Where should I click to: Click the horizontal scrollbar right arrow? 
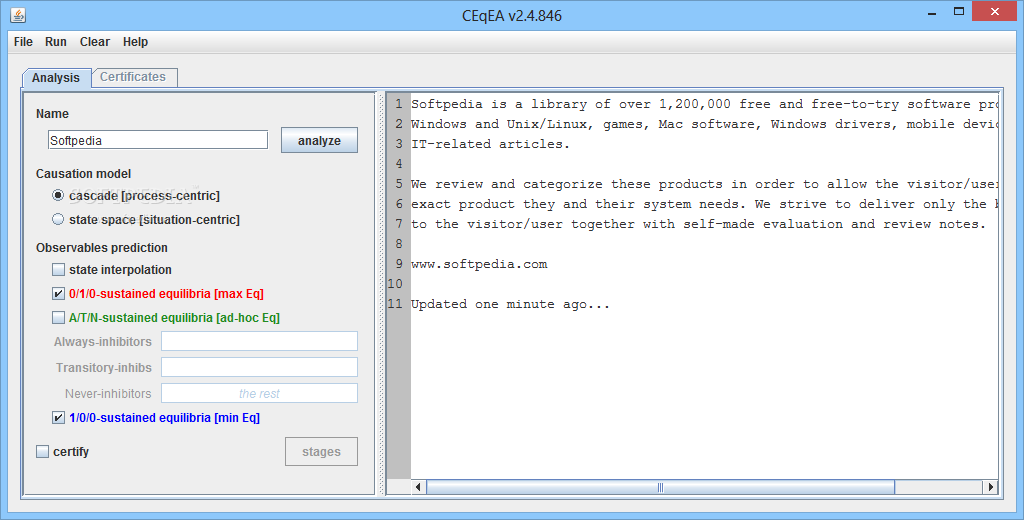click(x=990, y=487)
